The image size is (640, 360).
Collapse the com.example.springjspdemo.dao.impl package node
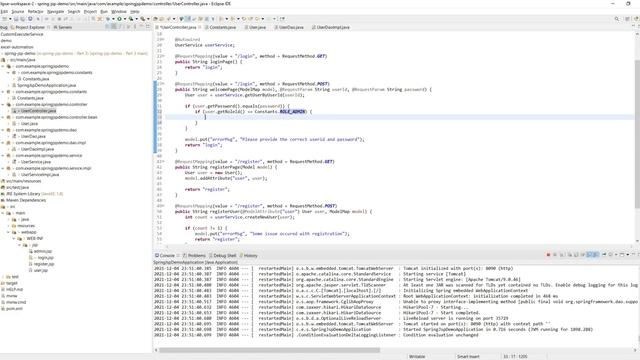(x=3, y=143)
